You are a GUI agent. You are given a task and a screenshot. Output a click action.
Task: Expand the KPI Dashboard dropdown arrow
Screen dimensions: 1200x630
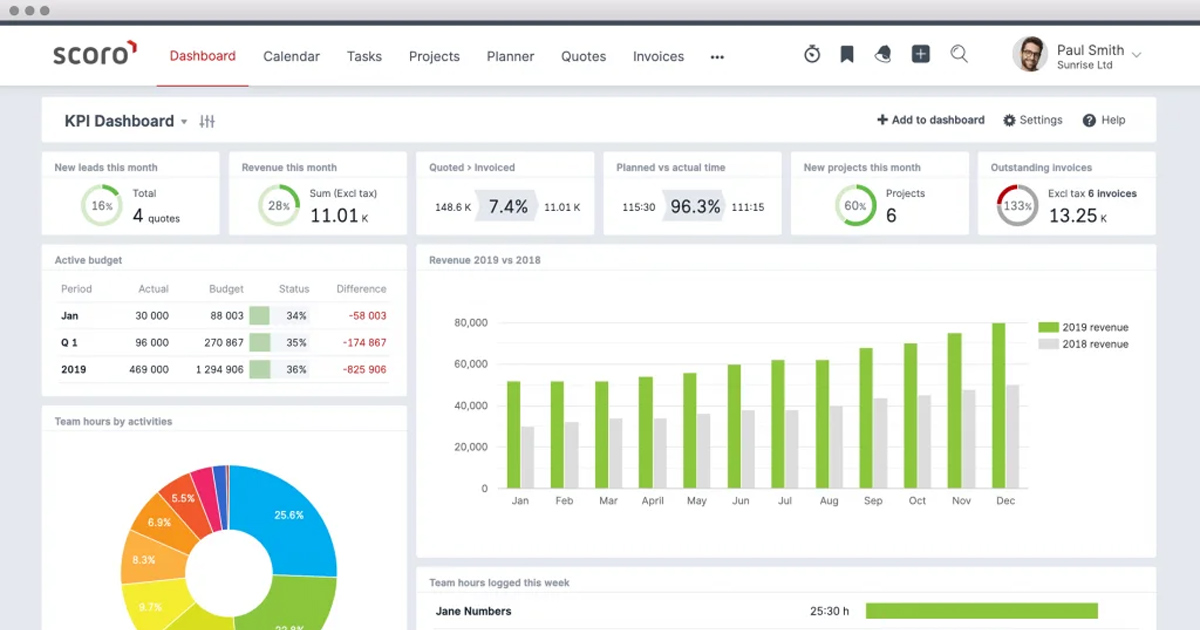click(x=184, y=122)
